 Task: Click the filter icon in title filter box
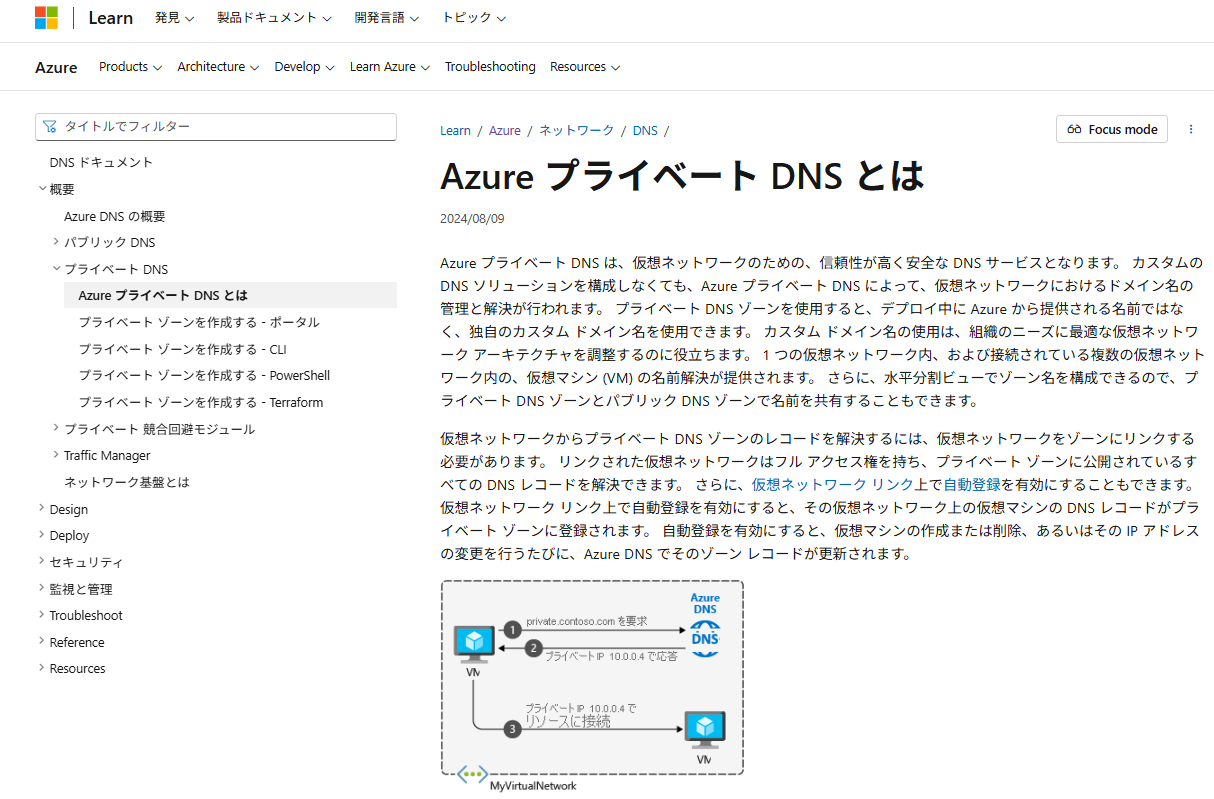(x=50, y=126)
